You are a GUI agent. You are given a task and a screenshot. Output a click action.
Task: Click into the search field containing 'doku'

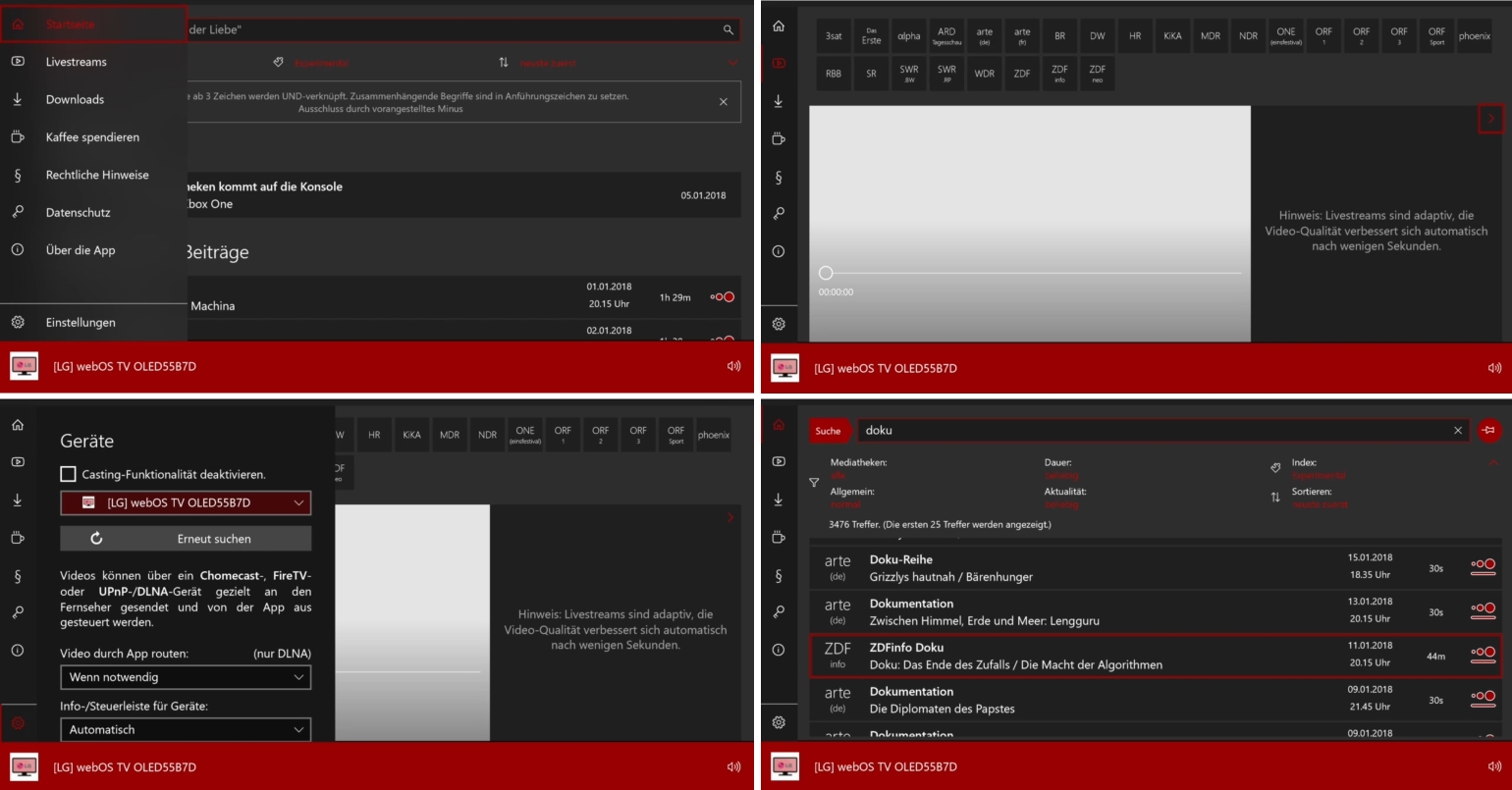point(1163,430)
